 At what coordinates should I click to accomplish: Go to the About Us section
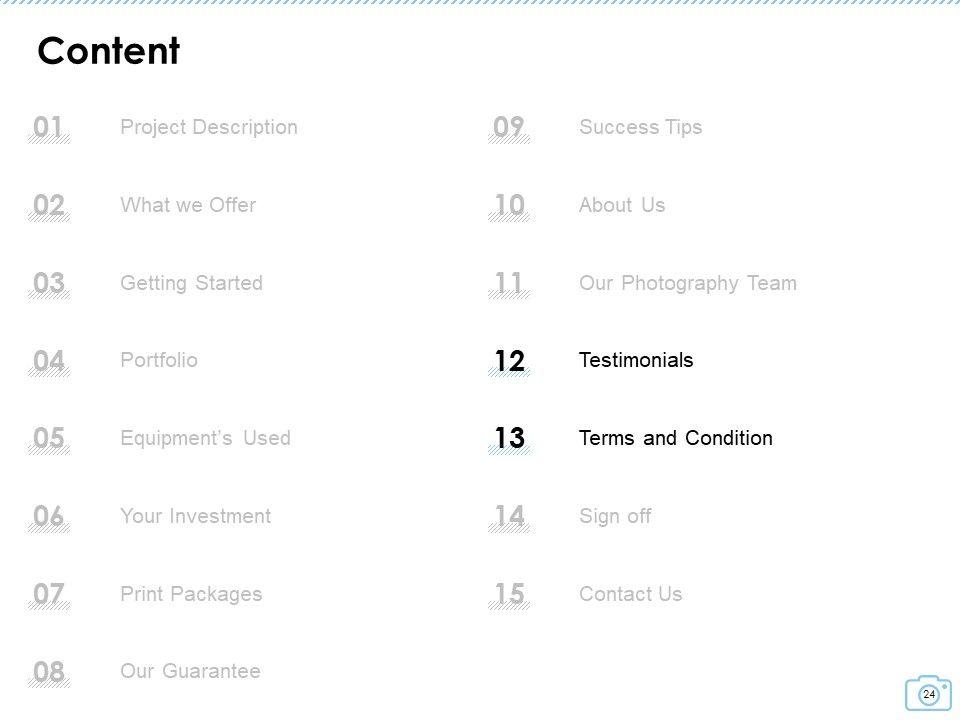(621, 205)
